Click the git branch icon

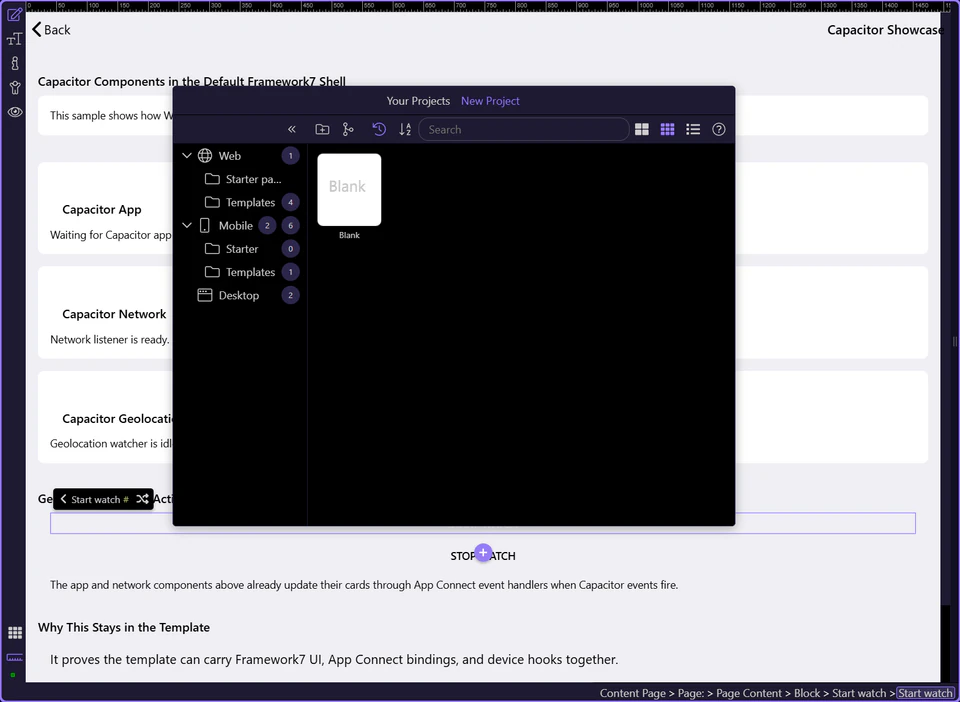(x=348, y=129)
